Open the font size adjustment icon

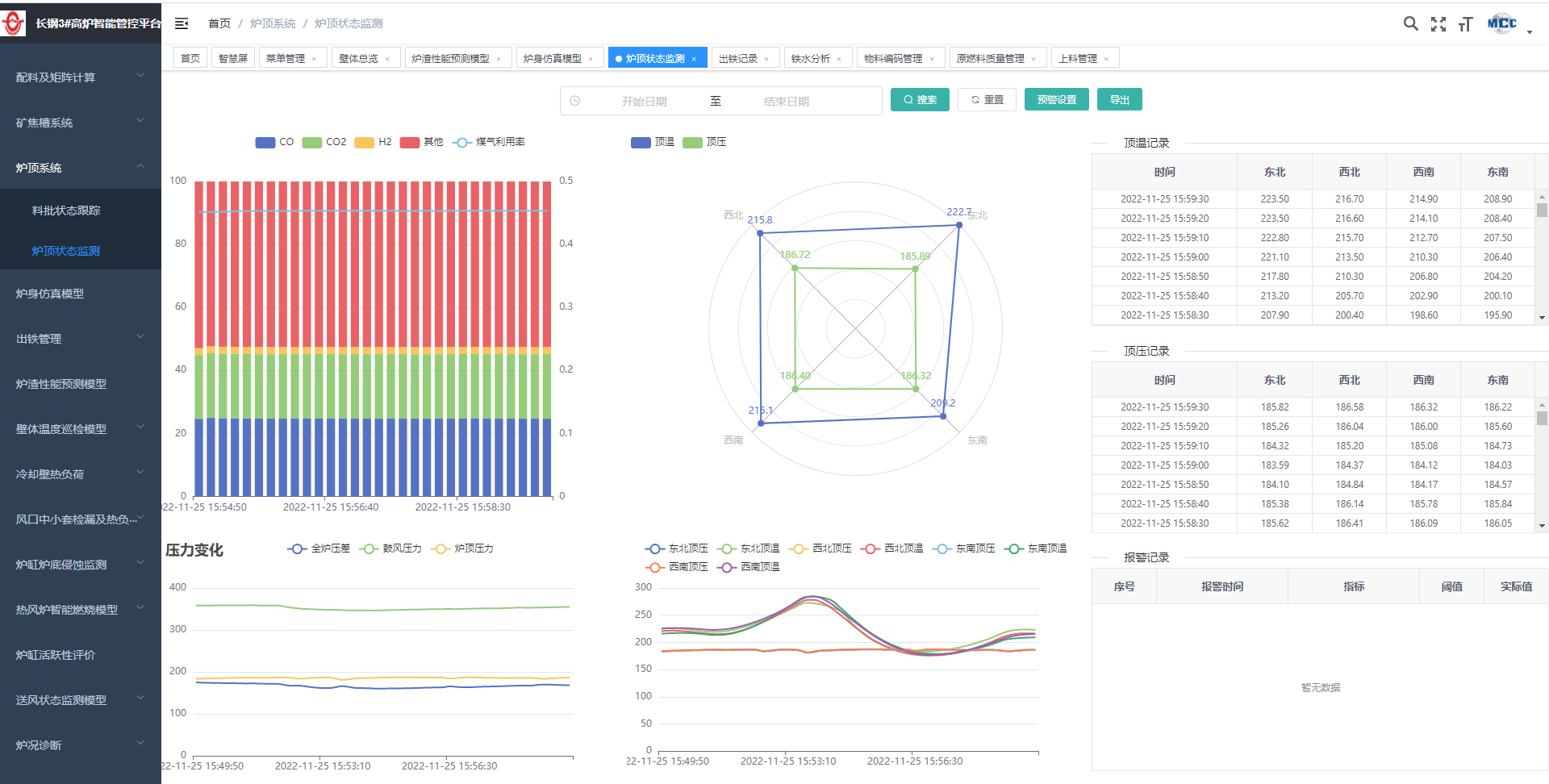1465,24
